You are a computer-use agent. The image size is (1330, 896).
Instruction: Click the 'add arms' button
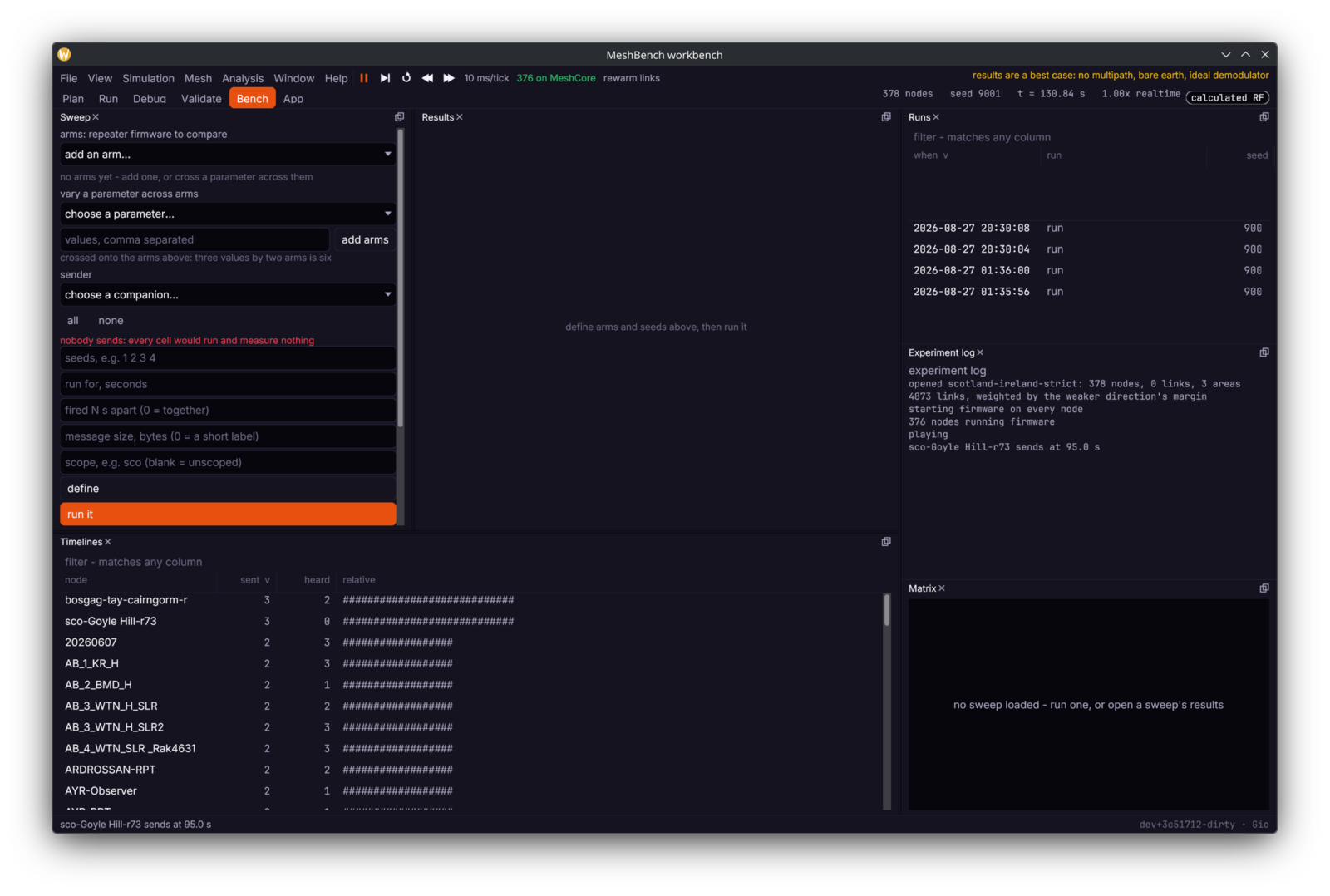point(365,239)
